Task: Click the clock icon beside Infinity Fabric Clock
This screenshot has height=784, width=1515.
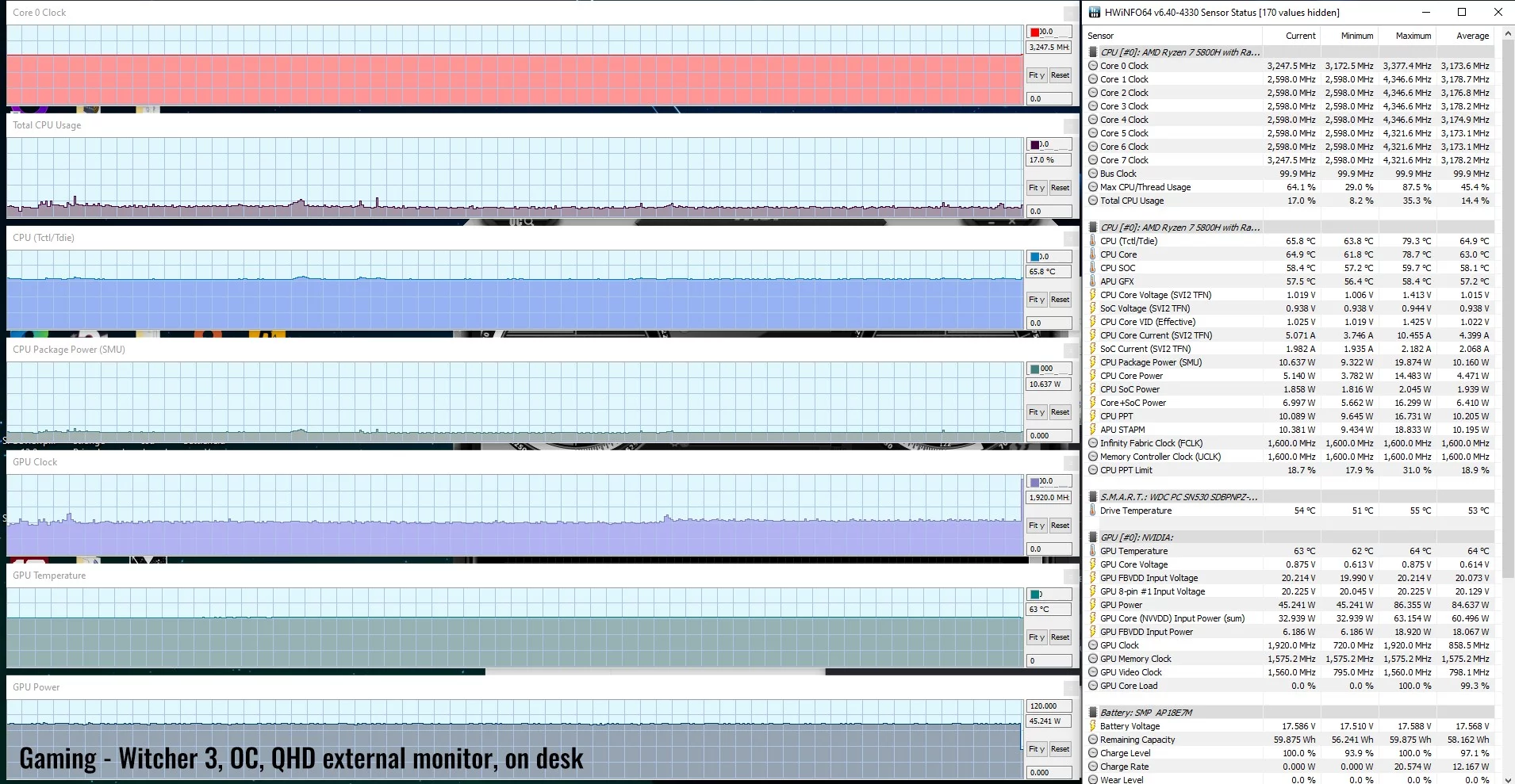Action: (1093, 443)
